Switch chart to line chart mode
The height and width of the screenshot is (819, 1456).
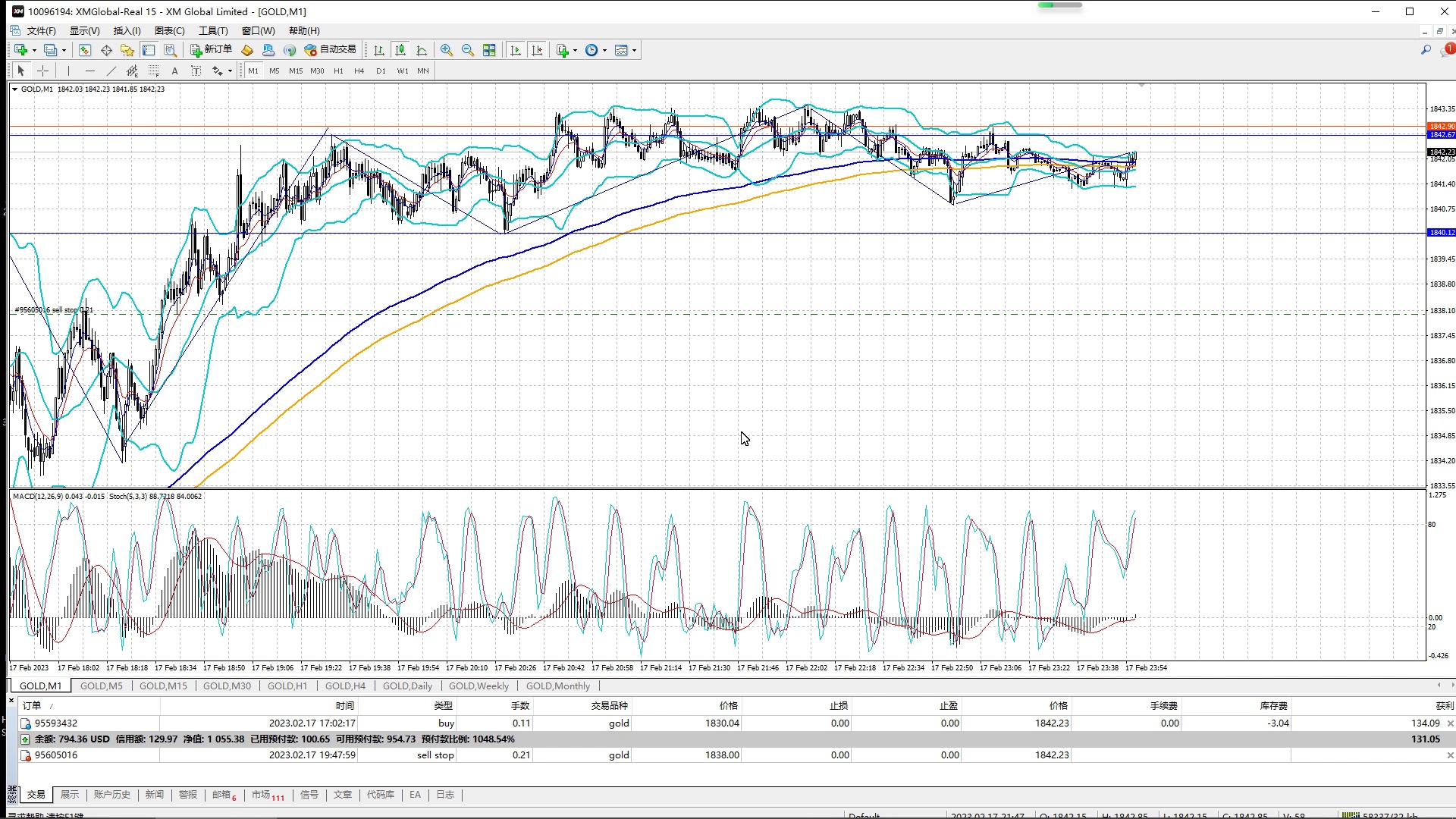422,50
